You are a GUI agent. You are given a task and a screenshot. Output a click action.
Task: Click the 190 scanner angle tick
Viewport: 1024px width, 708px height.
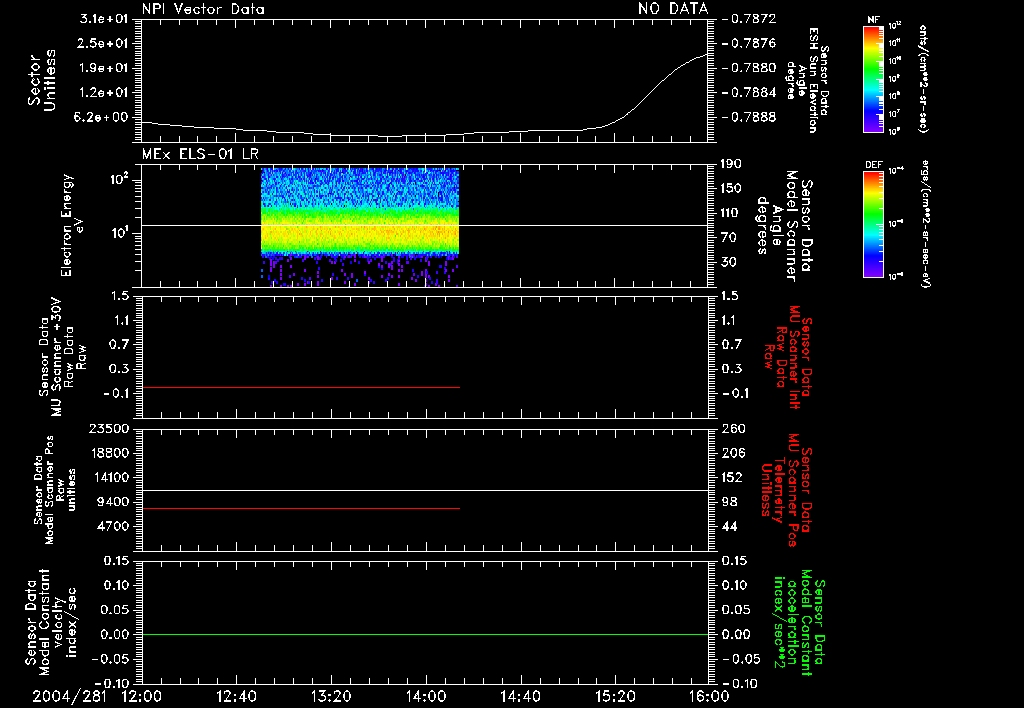pyautogui.click(x=731, y=164)
